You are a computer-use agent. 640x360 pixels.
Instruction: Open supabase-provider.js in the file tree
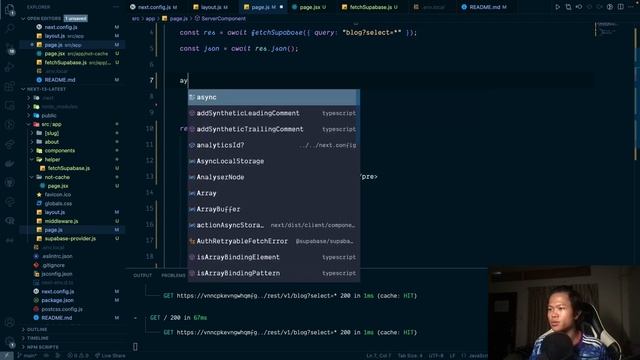coord(70,239)
